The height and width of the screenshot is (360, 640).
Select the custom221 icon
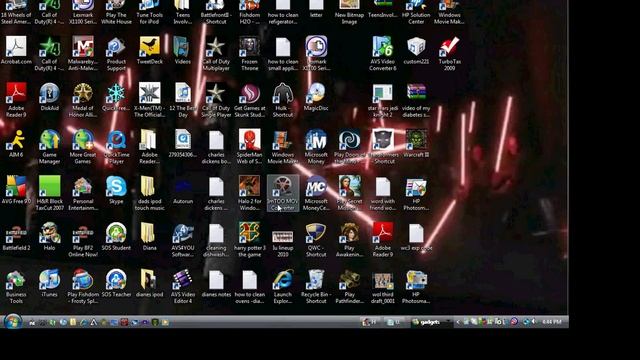coord(416,51)
